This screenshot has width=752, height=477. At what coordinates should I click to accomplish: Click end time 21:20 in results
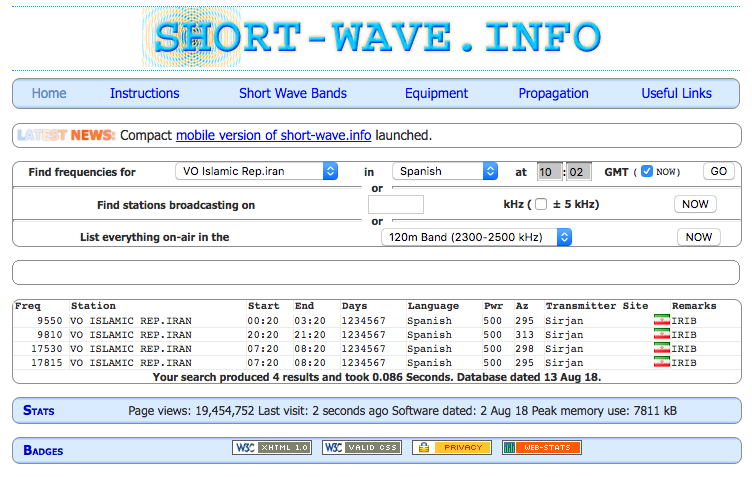[310, 335]
